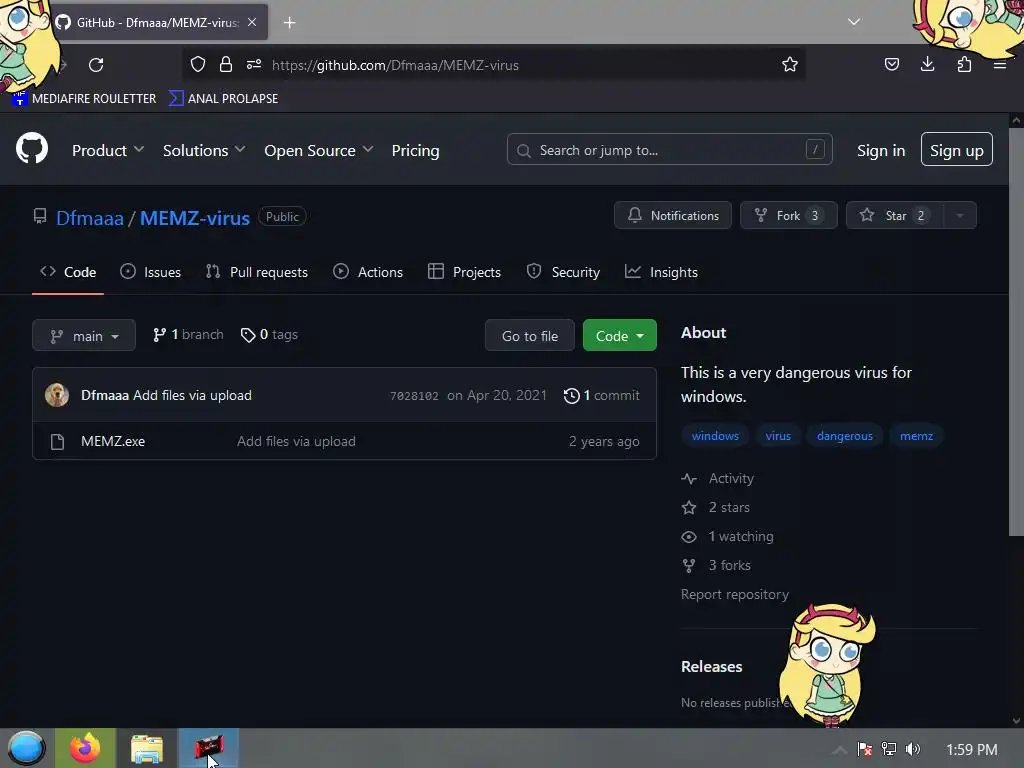Open a new browser tab with plus
The image size is (1024, 768).
[289, 23]
